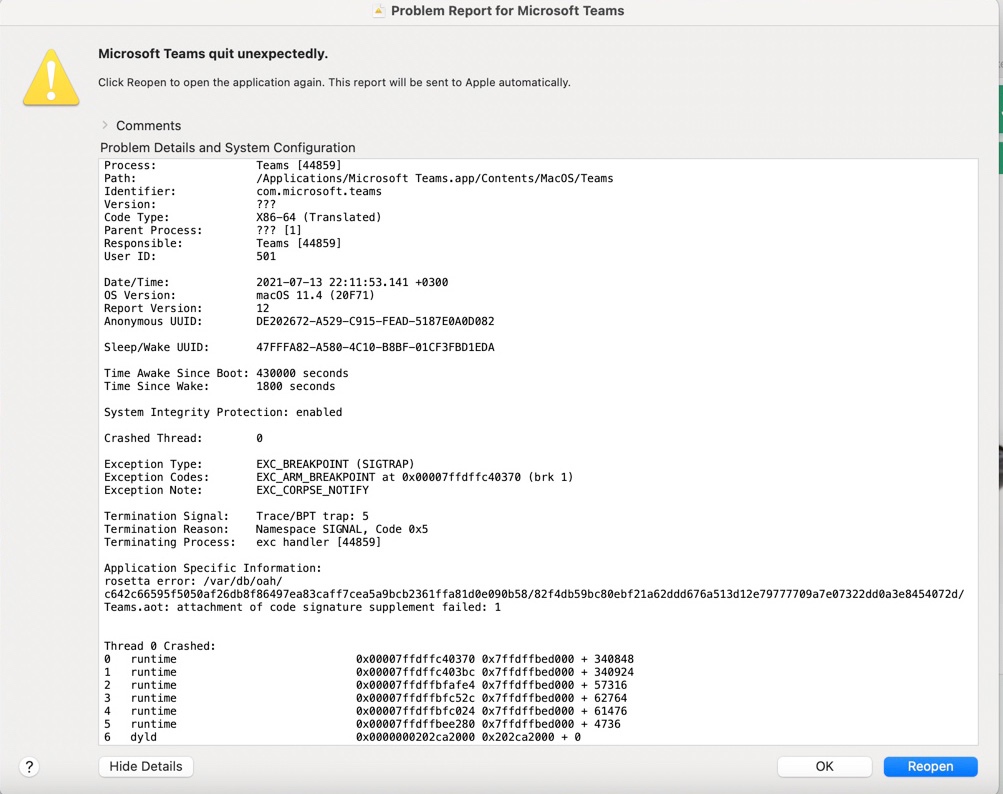1003x794 pixels.
Task: Click the Sleep/Wake UUID value
Action: click(375, 347)
